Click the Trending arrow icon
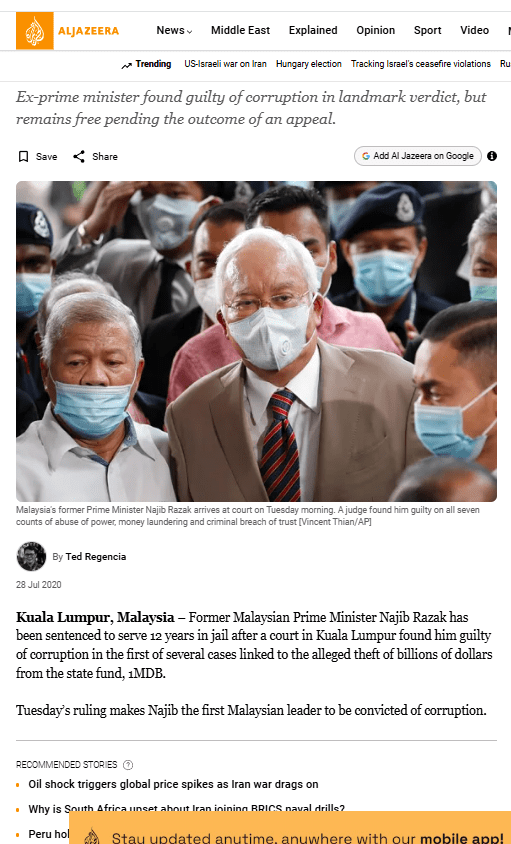Viewport: 511px width, 844px height. [x=127, y=65]
